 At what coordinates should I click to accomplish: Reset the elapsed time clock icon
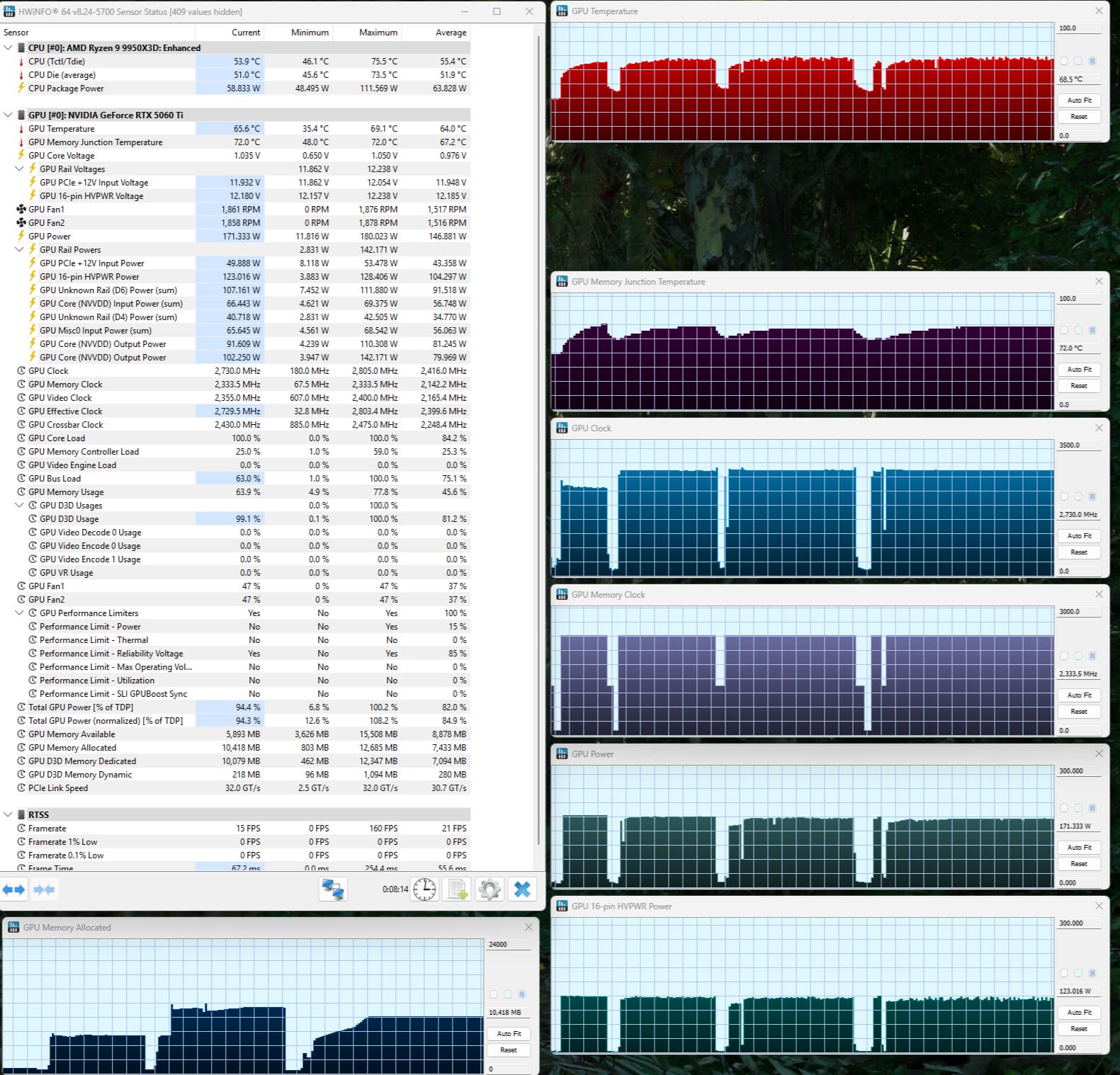[425, 889]
